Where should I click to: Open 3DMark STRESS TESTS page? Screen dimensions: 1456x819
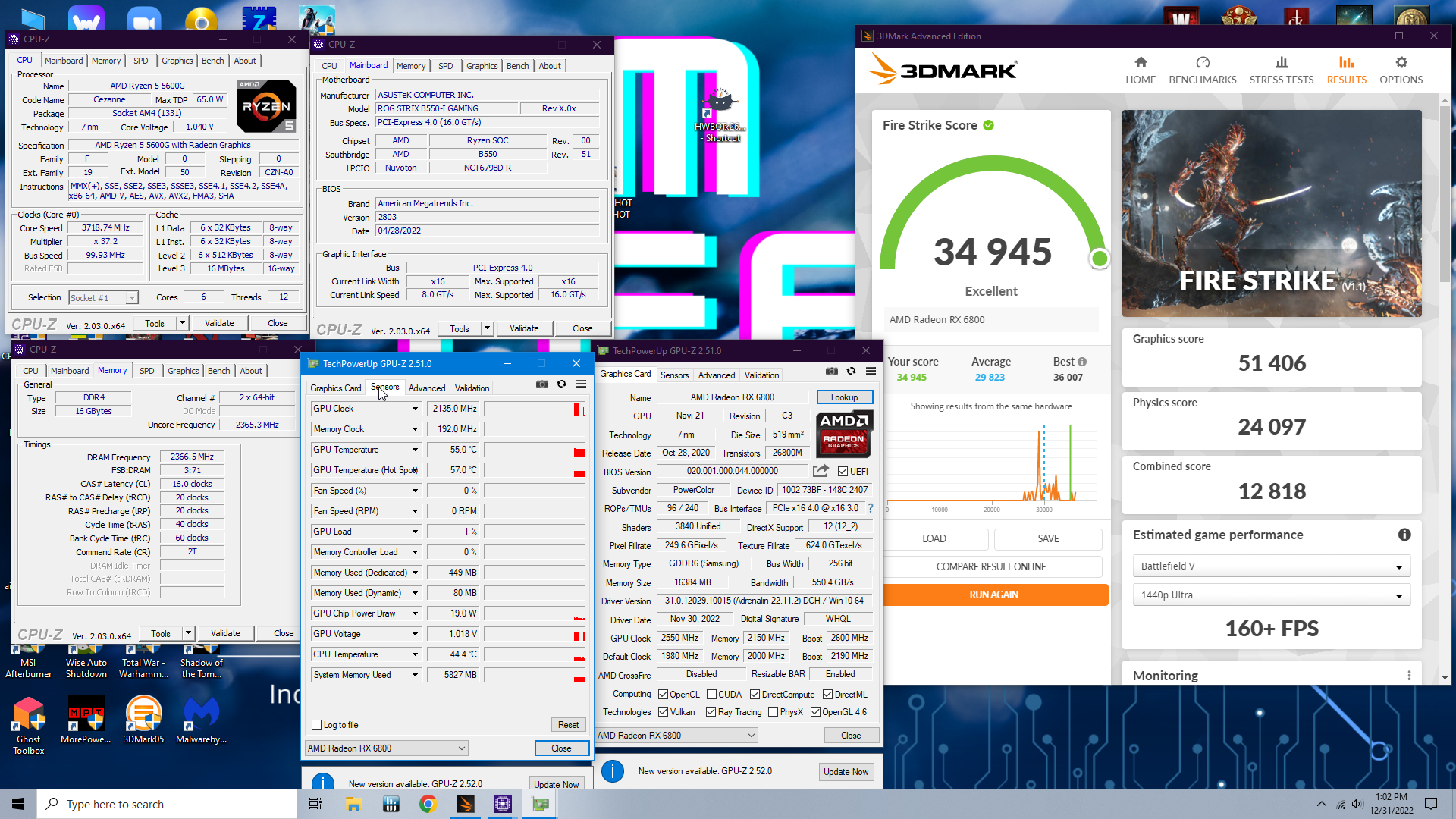[x=1282, y=70]
